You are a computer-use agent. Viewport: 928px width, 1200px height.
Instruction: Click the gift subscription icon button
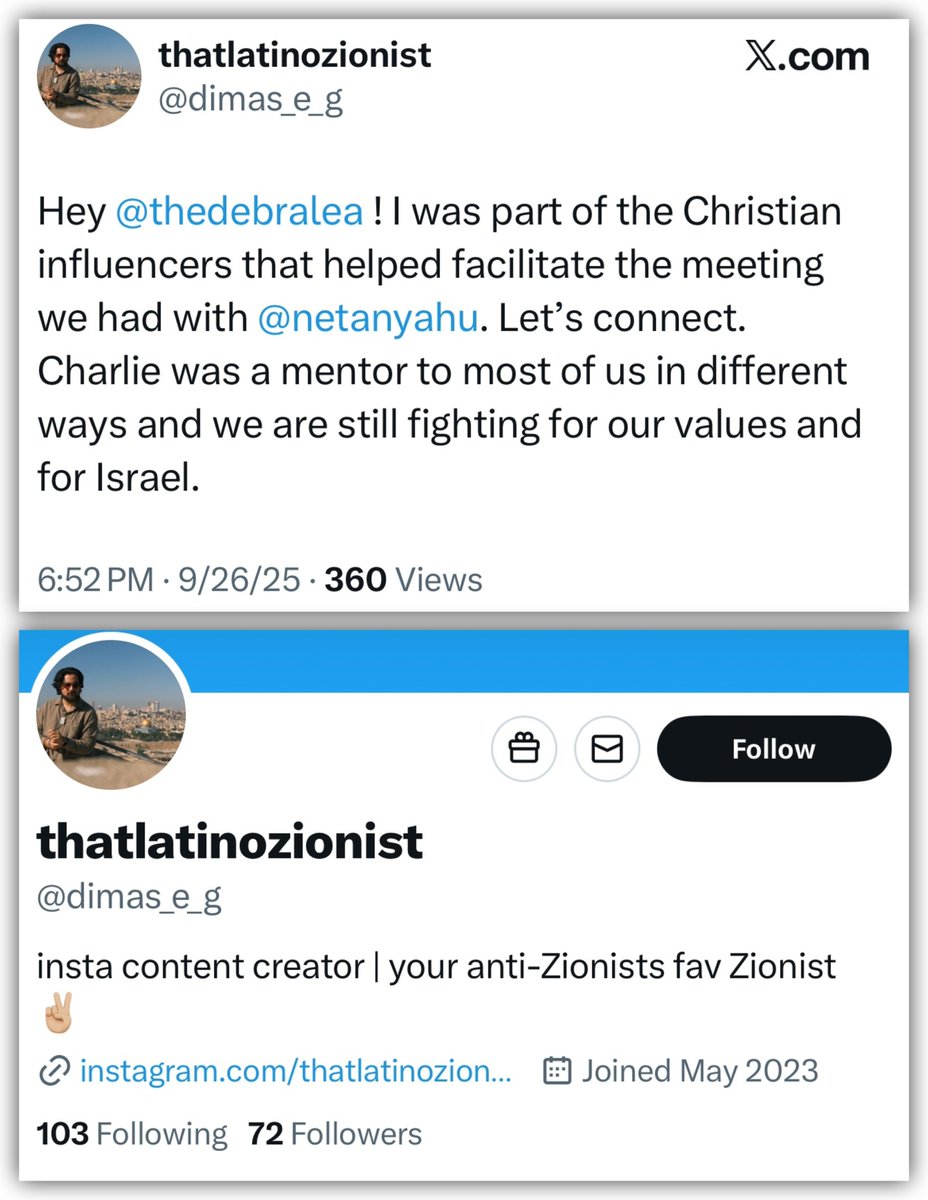tap(524, 749)
